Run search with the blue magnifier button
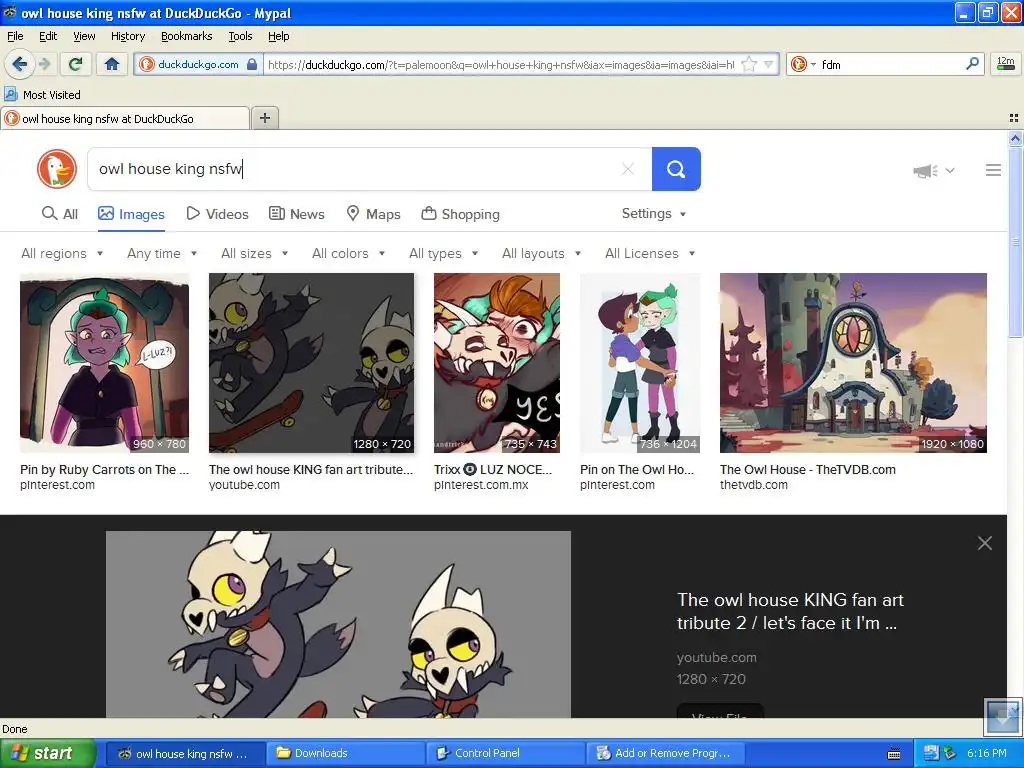 coord(676,169)
